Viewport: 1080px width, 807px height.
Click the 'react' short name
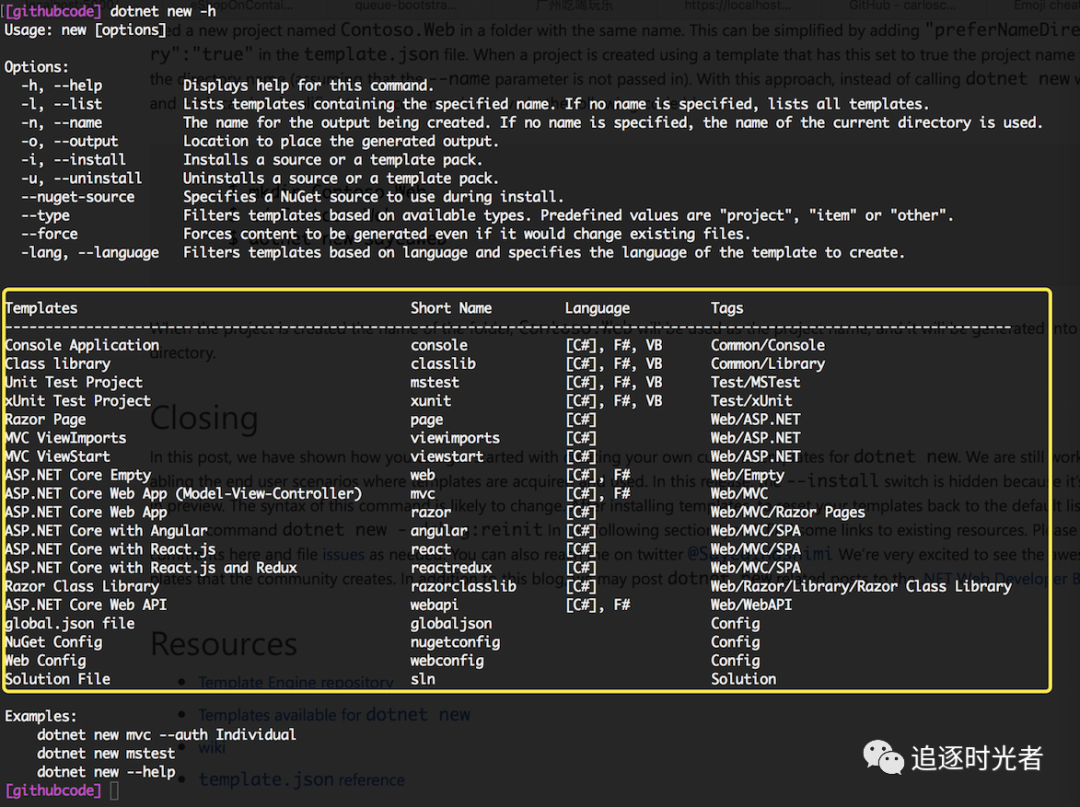[430, 549]
